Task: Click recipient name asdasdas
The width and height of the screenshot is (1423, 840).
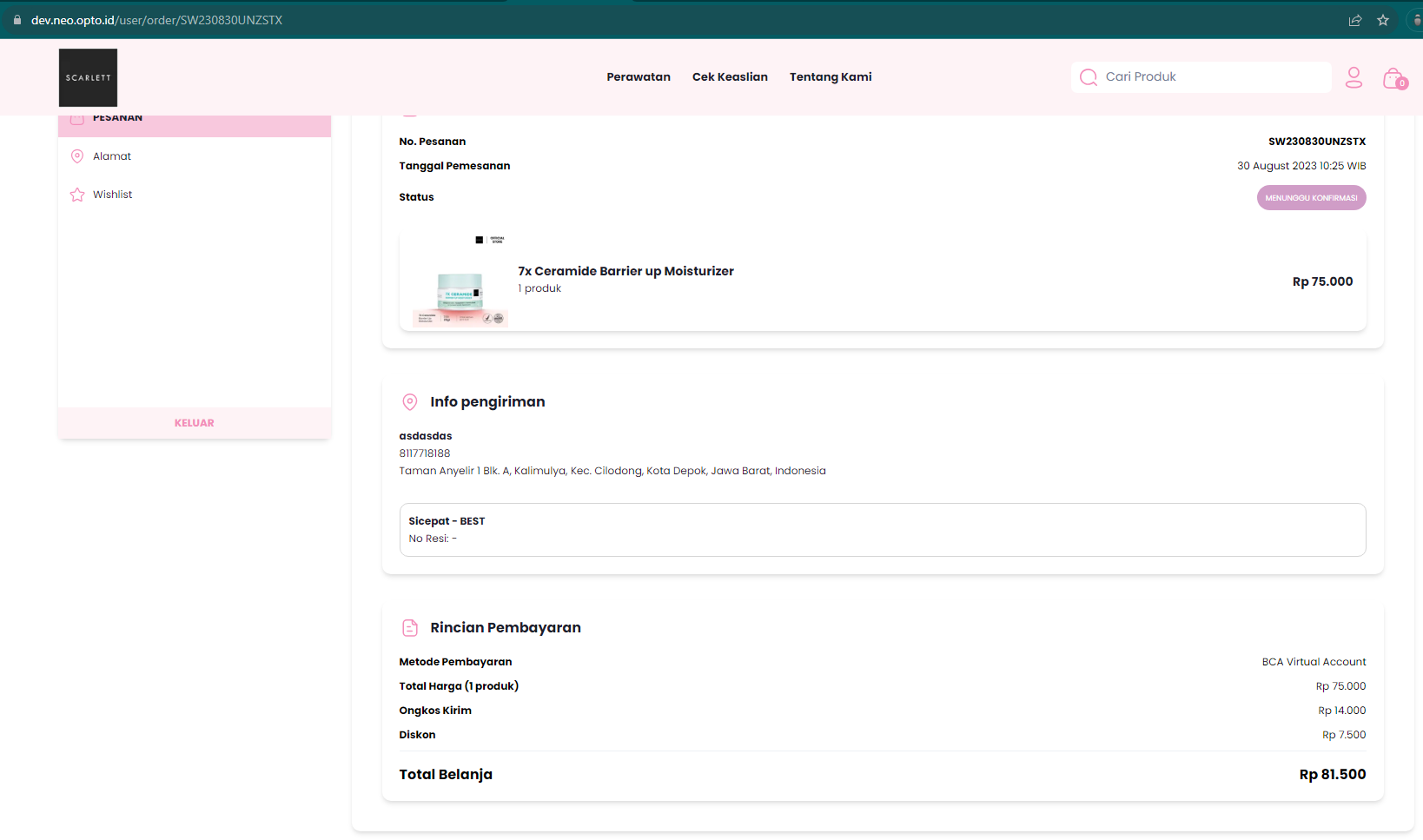Action: [x=426, y=436]
